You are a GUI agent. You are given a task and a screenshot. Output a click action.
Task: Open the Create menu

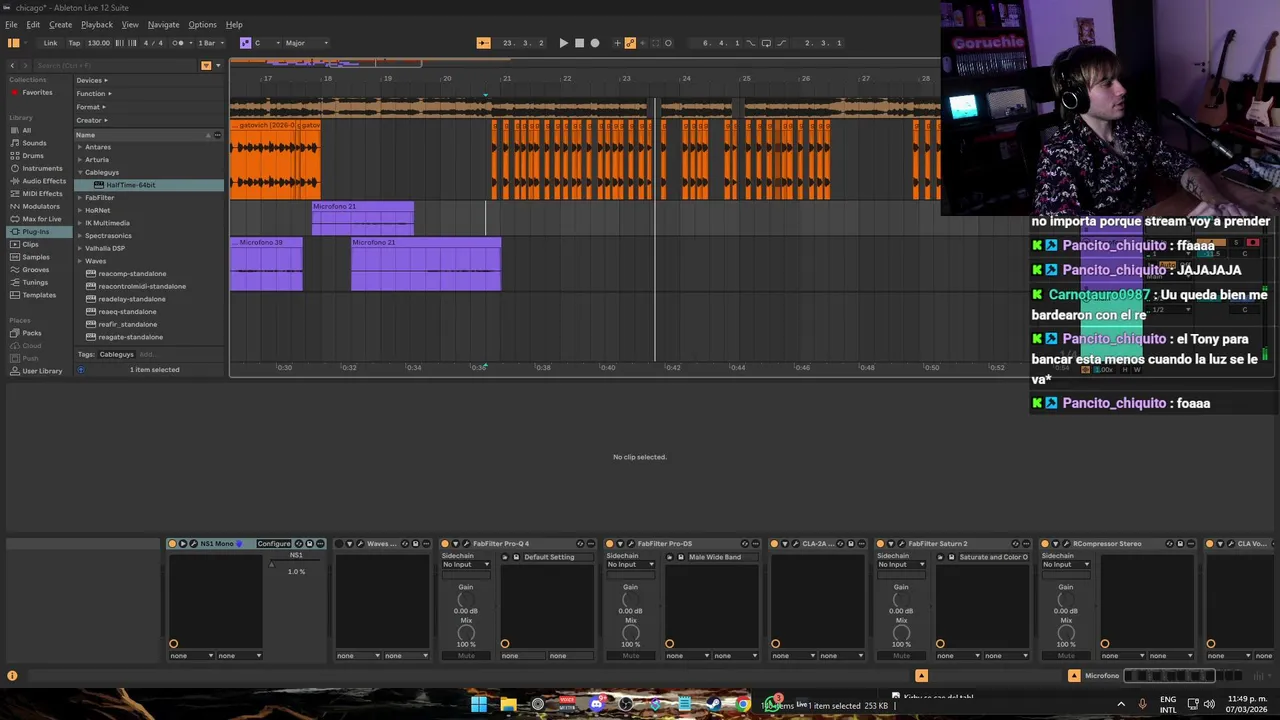coord(60,24)
